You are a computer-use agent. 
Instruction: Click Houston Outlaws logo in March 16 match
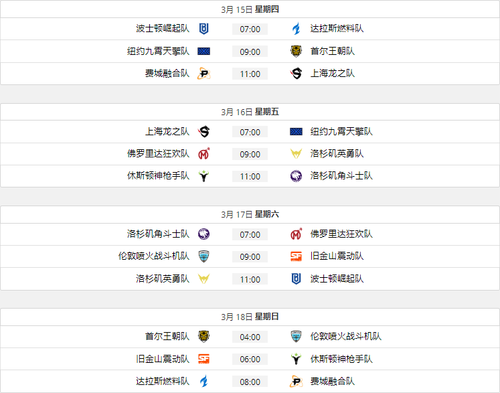[x=204, y=176]
